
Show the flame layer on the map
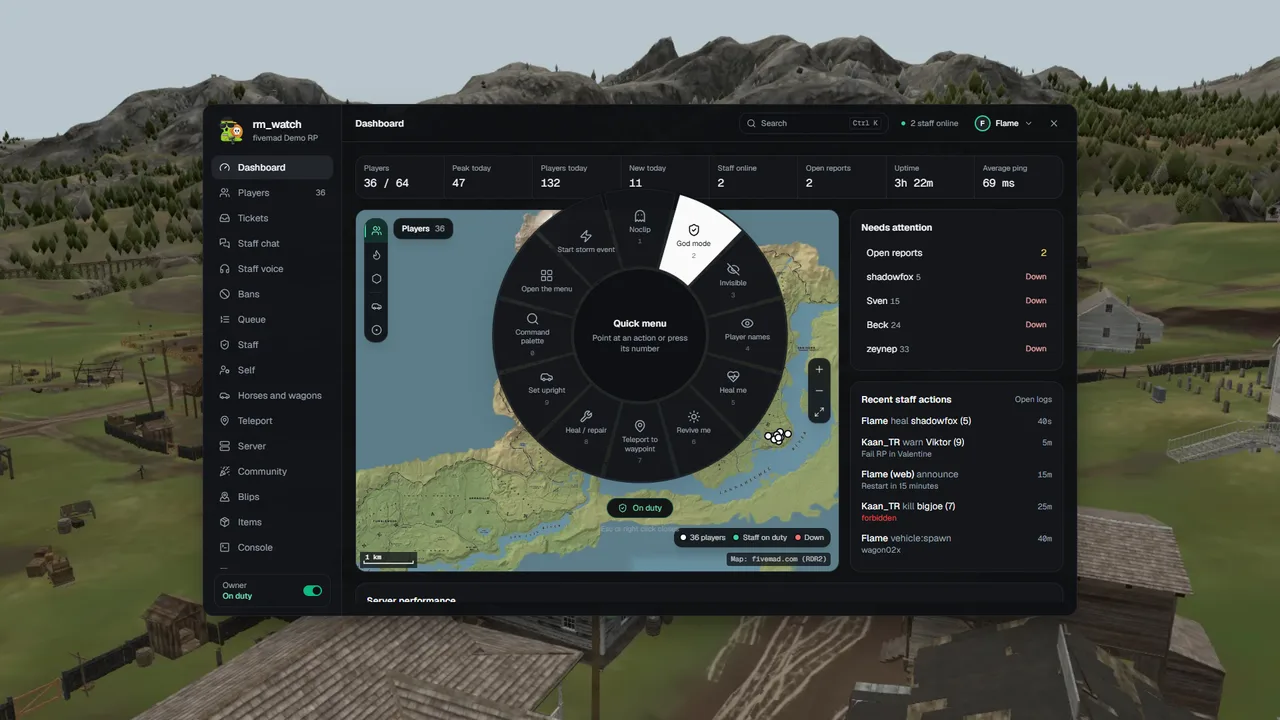pyautogui.click(x=376, y=255)
